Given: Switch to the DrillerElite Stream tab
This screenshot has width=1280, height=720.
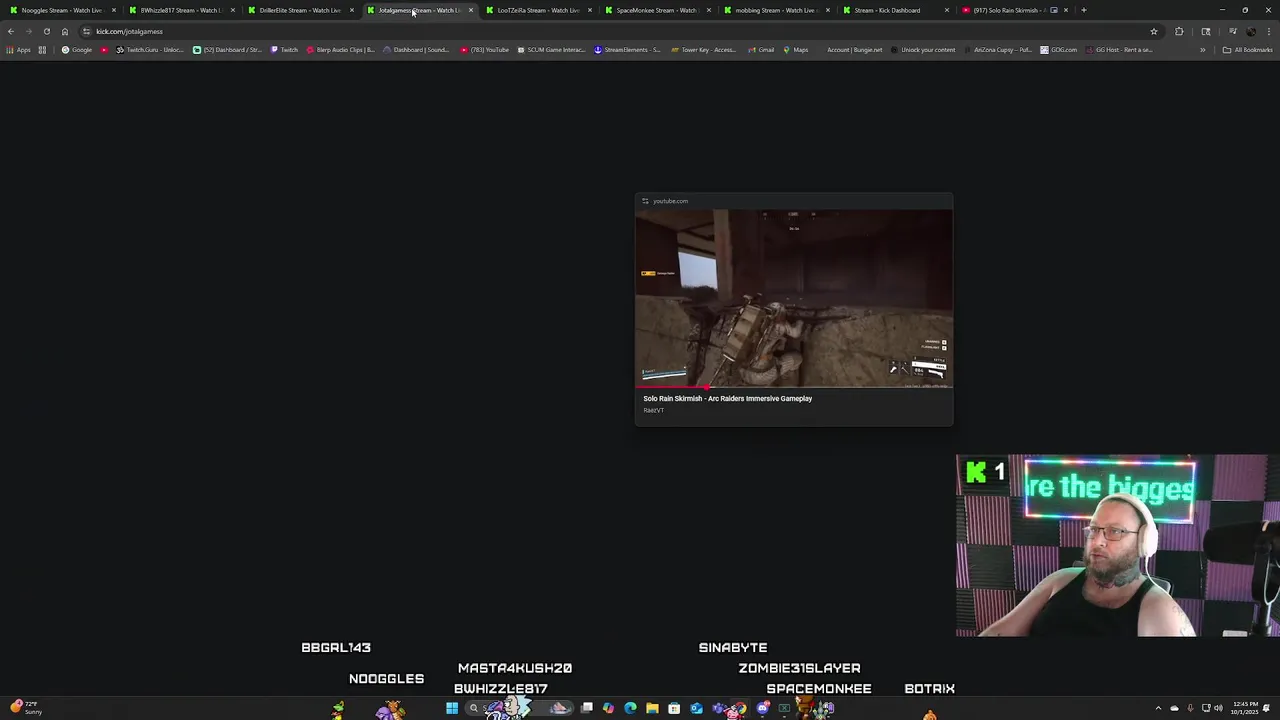Looking at the screenshot, I should coord(298,10).
